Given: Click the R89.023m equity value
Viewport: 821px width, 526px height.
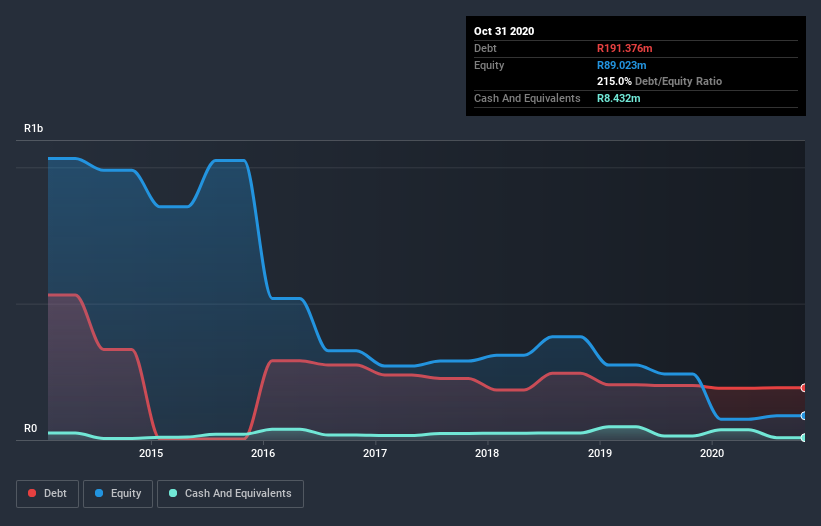Looking at the screenshot, I should click(622, 65).
